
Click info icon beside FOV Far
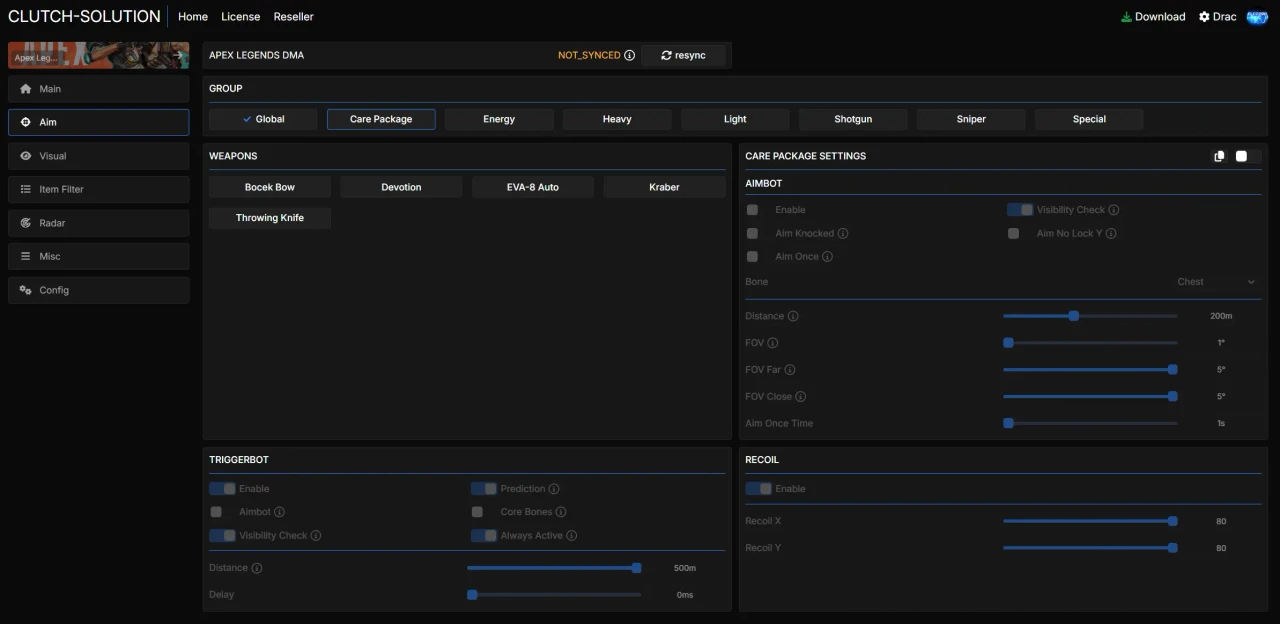pyautogui.click(x=790, y=370)
